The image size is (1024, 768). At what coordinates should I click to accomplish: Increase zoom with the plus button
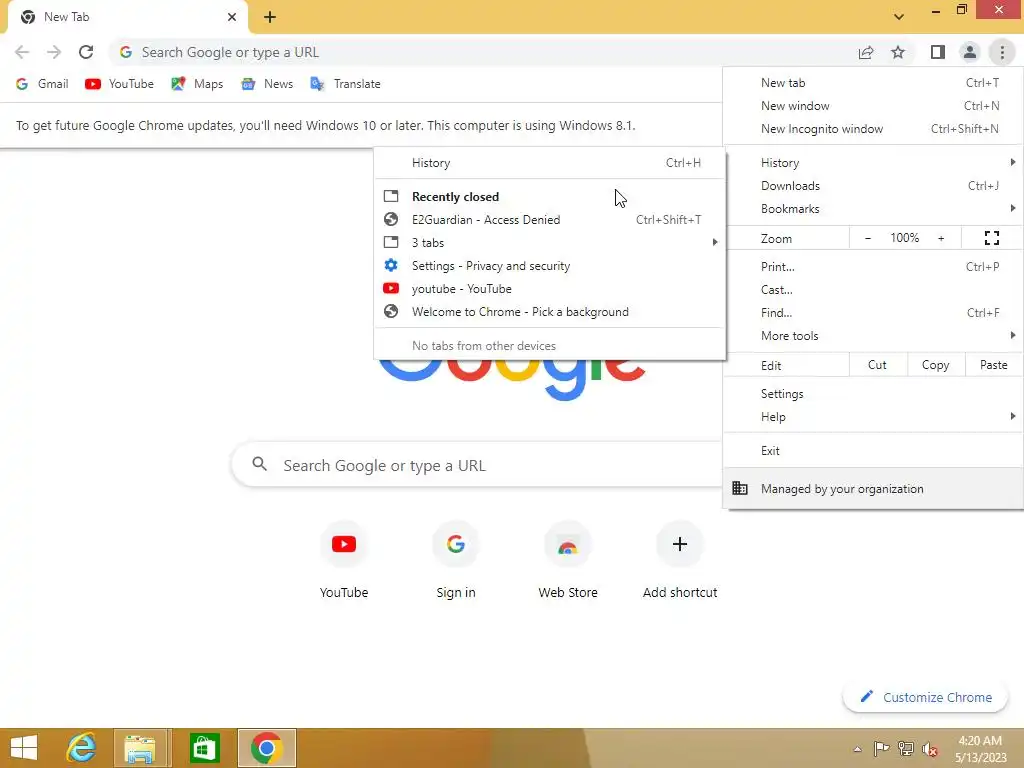(x=941, y=238)
